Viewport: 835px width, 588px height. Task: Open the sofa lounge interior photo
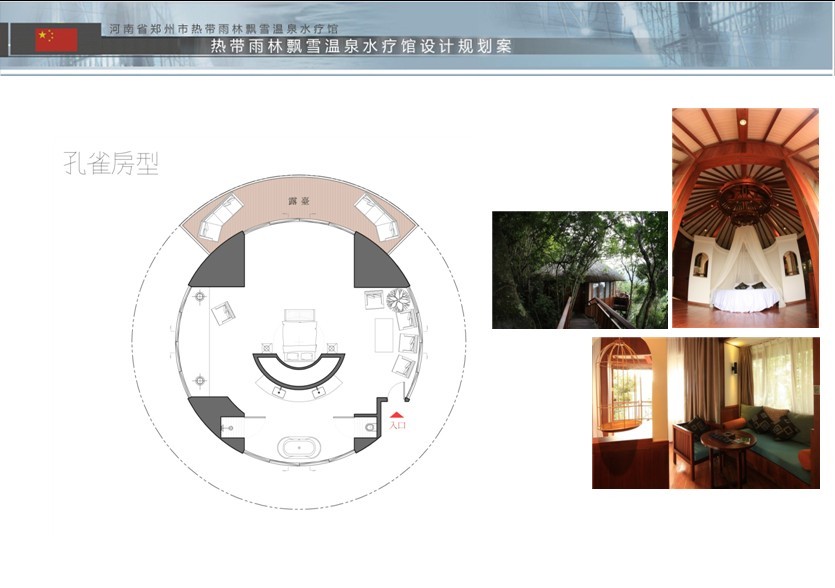coord(705,412)
